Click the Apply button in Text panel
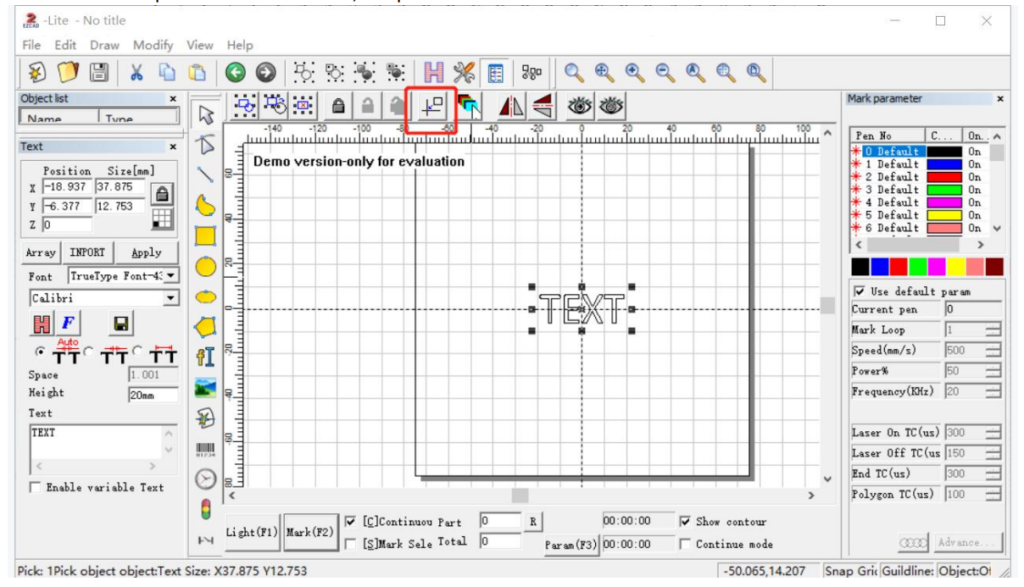The image size is (1024, 587). [x=146, y=252]
